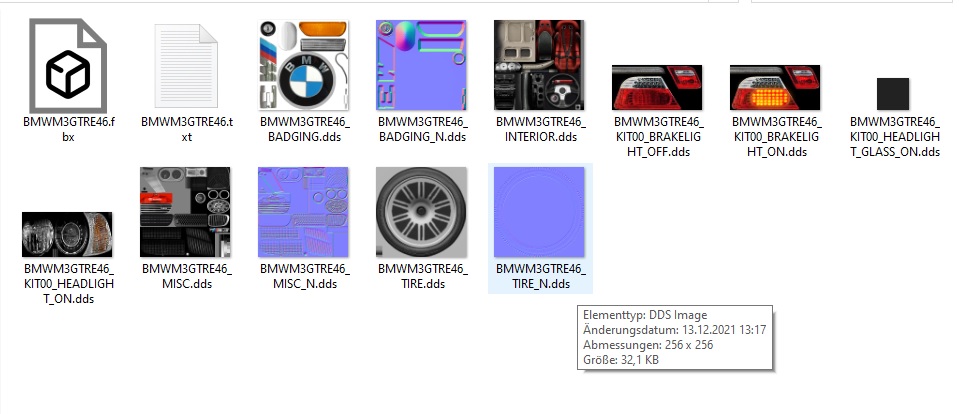Image resolution: width=959 pixels, height=414 pixels.
Task: Select the KIT00_HEADLIGHT_ON.dds thumbnail
Action: point(67,234)
